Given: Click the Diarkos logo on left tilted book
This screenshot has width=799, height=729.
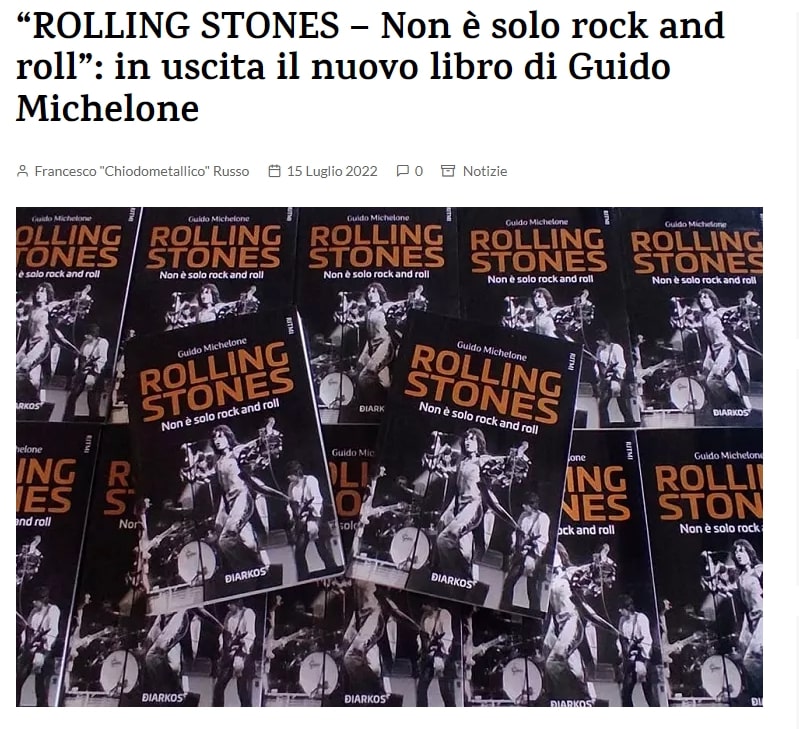Looking at the screenshot, I should coord(246,575).
